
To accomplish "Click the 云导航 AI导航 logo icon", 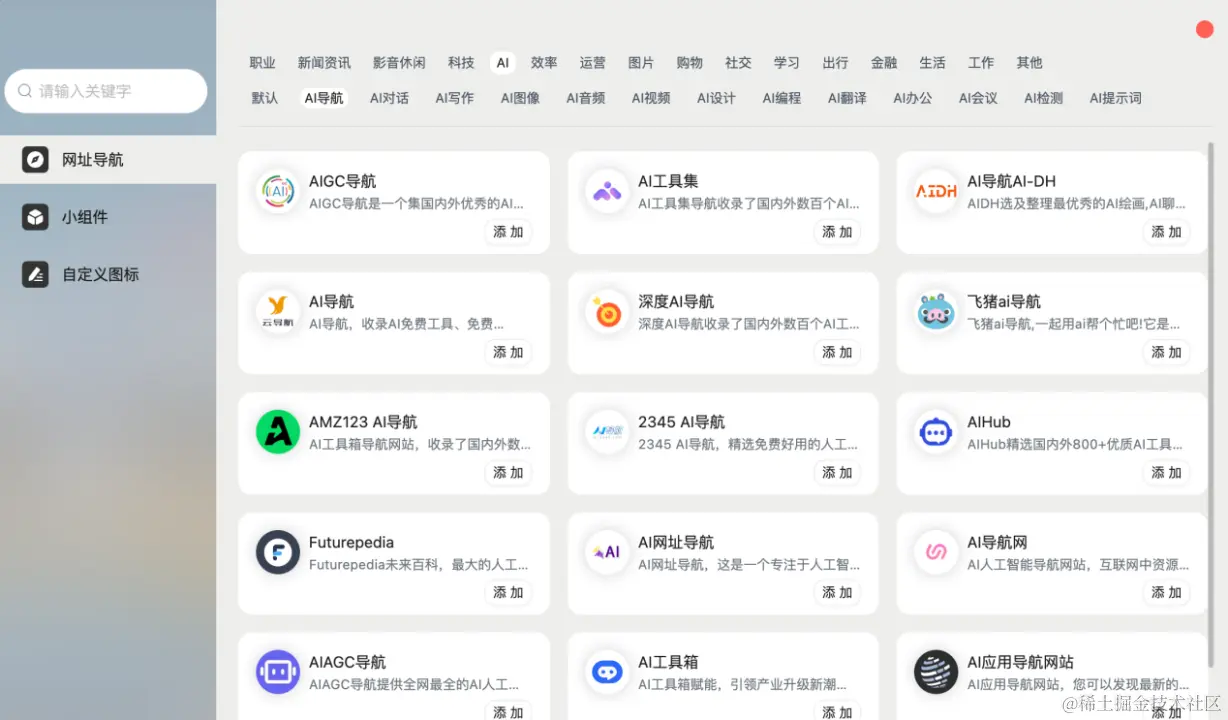I will pyautogui.click(x=278, y=311).
